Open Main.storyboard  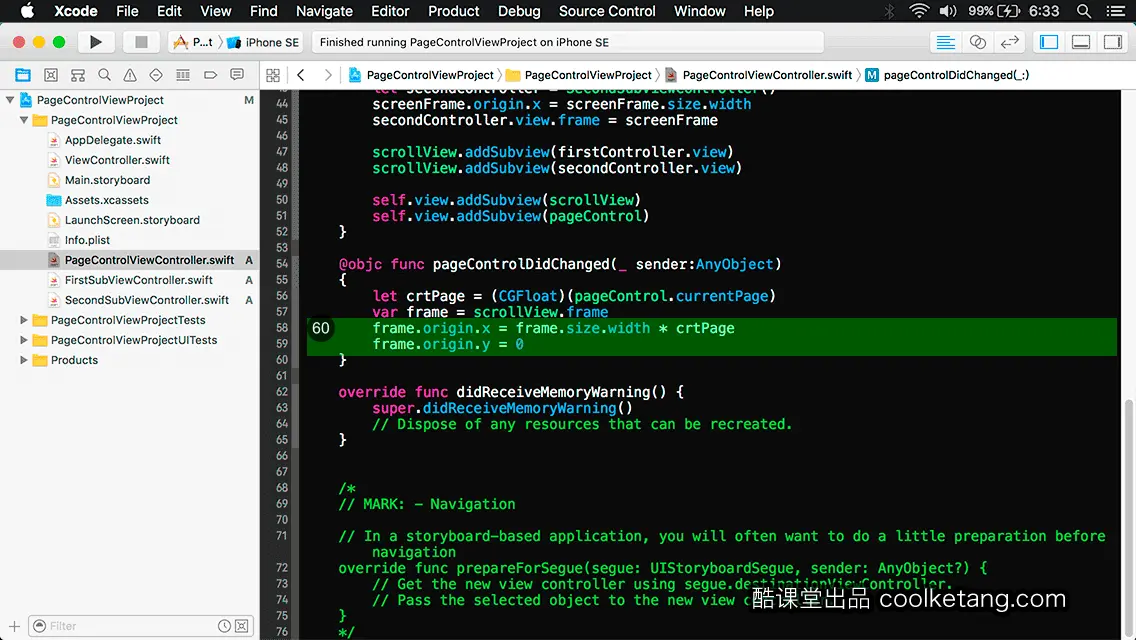107,180
